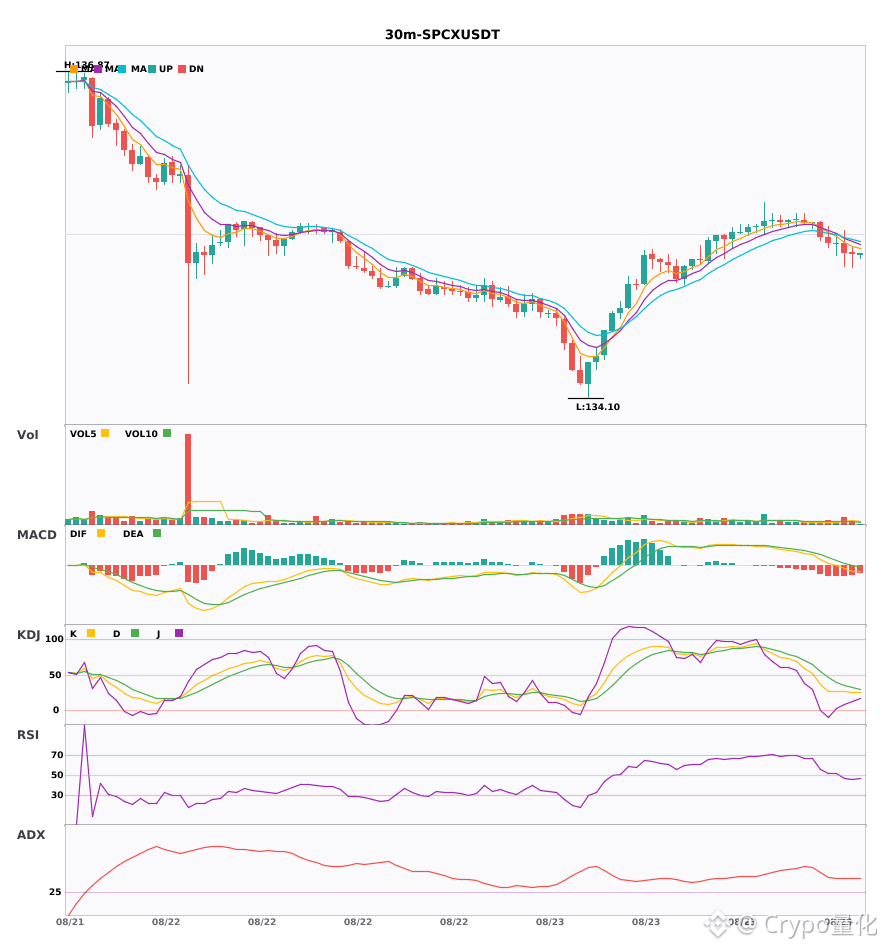Screen dimensions: 885x950
Task: Click the green D legend swatch
Action: (x=135, y=633)
